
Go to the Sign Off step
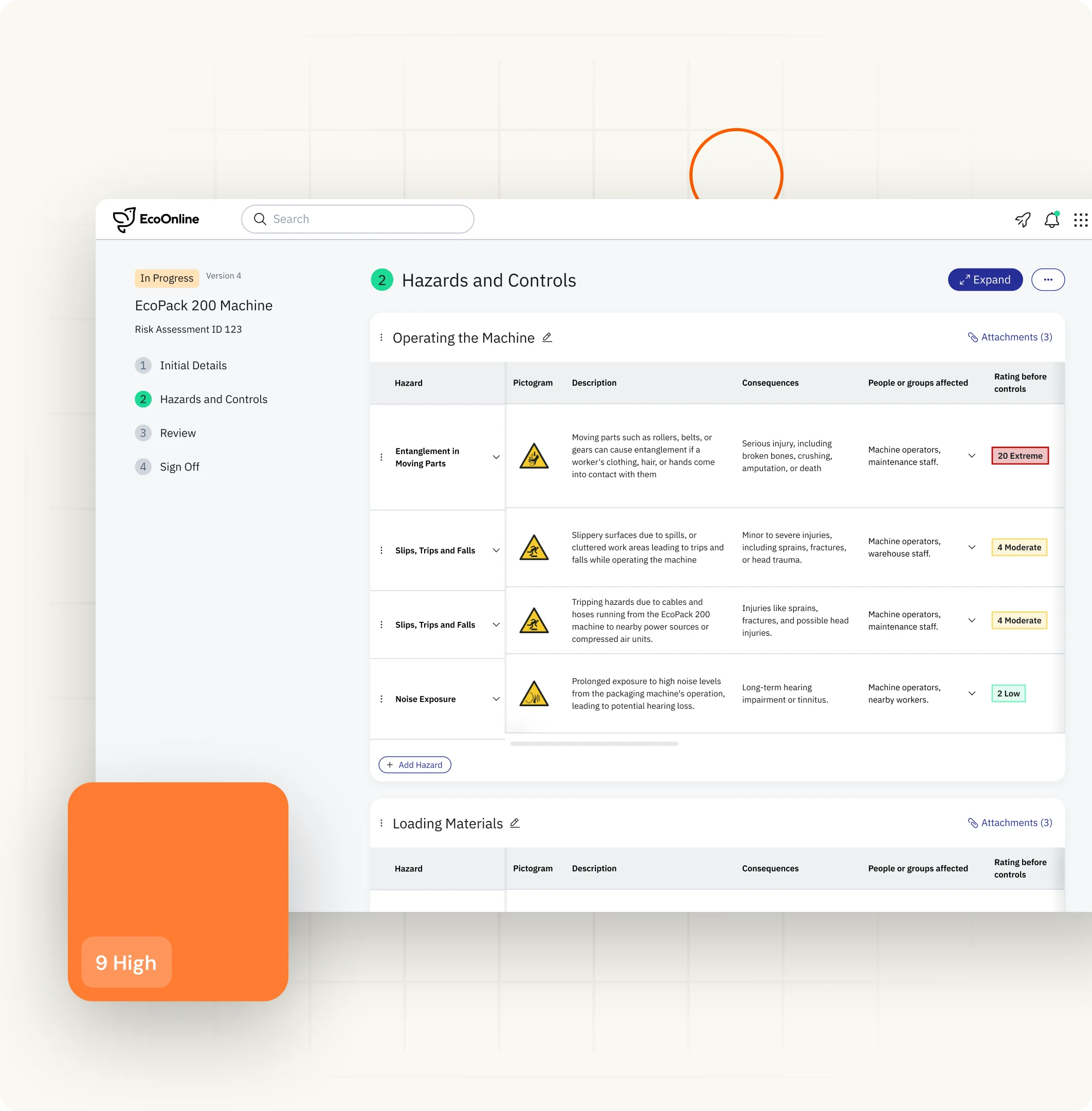tap(179, 467)
